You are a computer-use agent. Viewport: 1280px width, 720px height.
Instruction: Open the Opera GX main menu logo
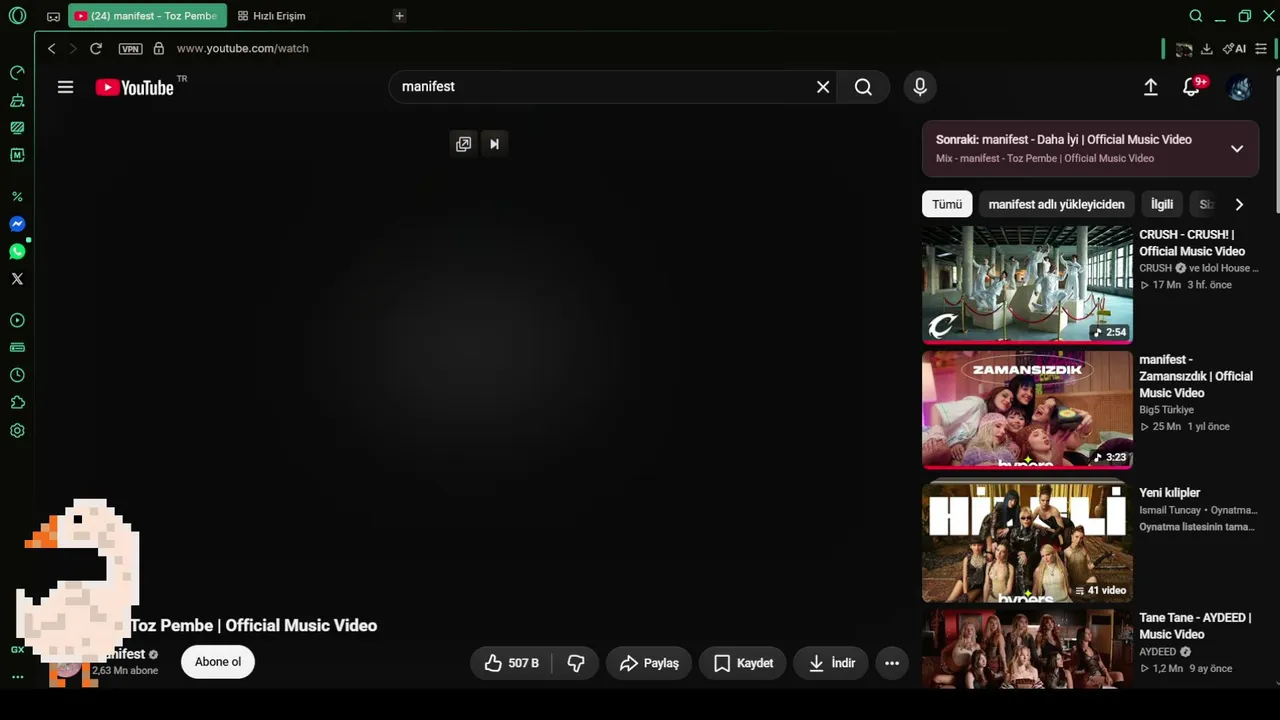coord(17,16)
